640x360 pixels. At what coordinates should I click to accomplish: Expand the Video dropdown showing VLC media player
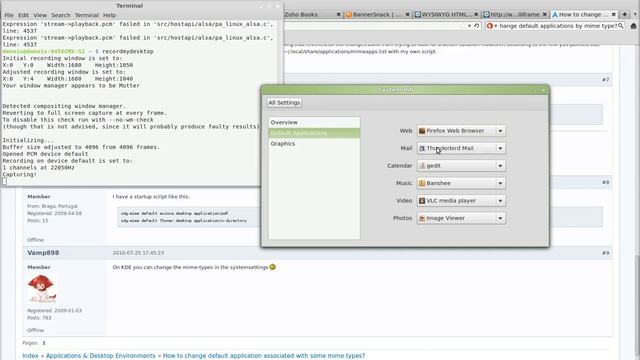click(x=461, y=201)
